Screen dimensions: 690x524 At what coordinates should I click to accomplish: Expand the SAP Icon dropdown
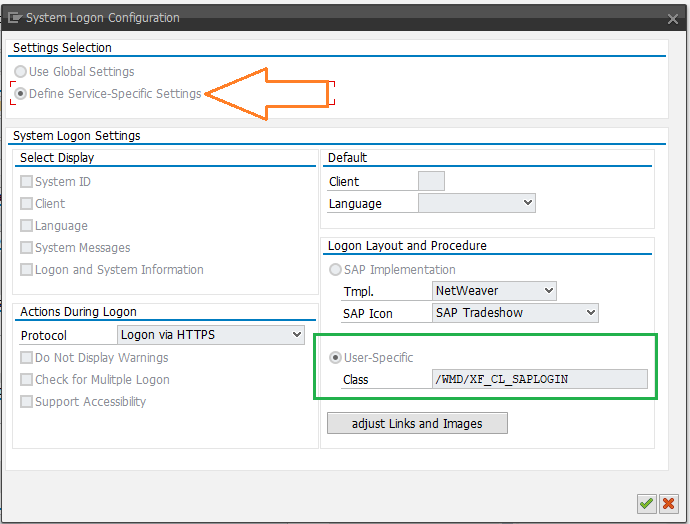click(x=515, y=313)
